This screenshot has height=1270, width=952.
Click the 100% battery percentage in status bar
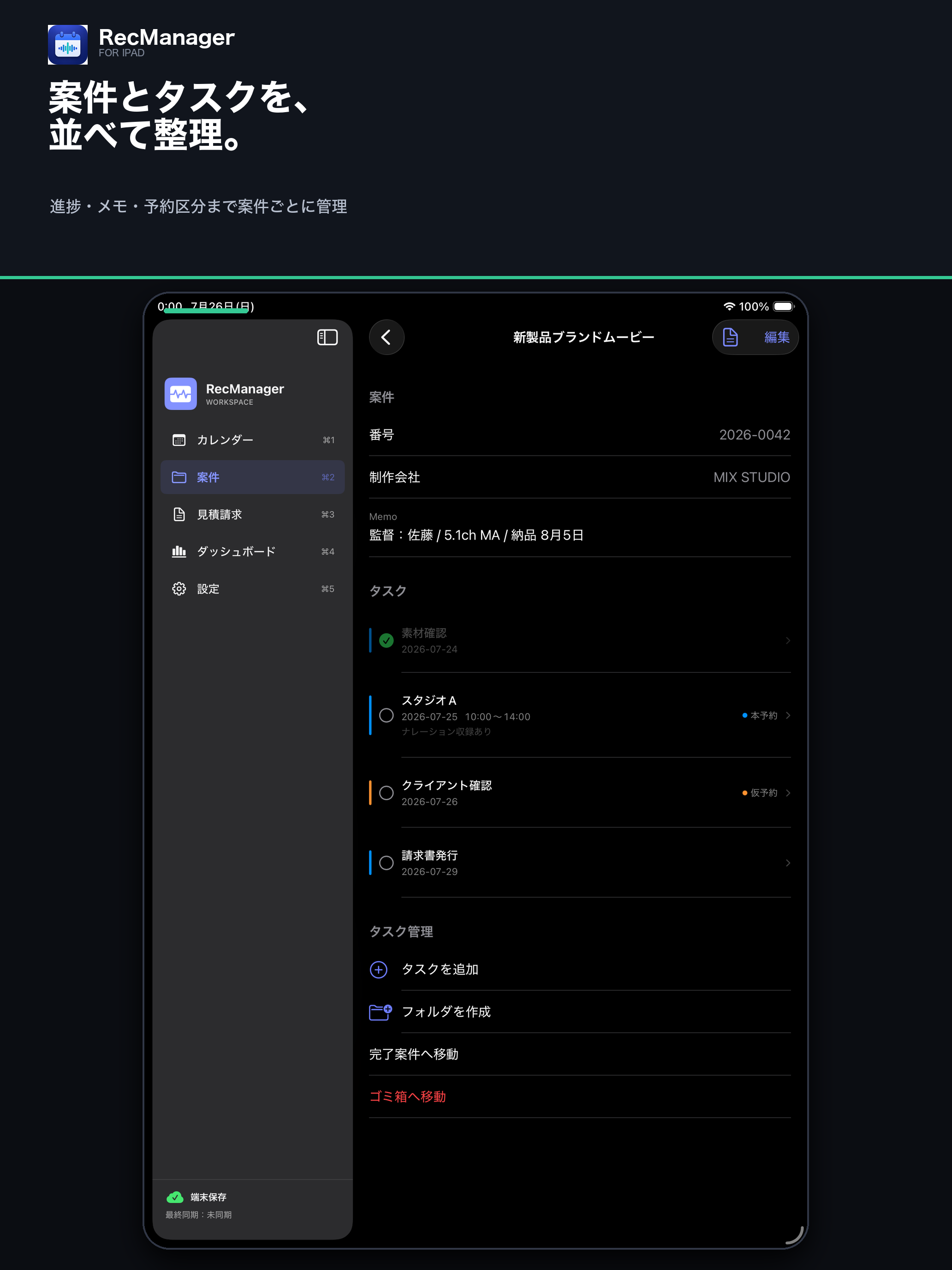(x=754, y=306)
